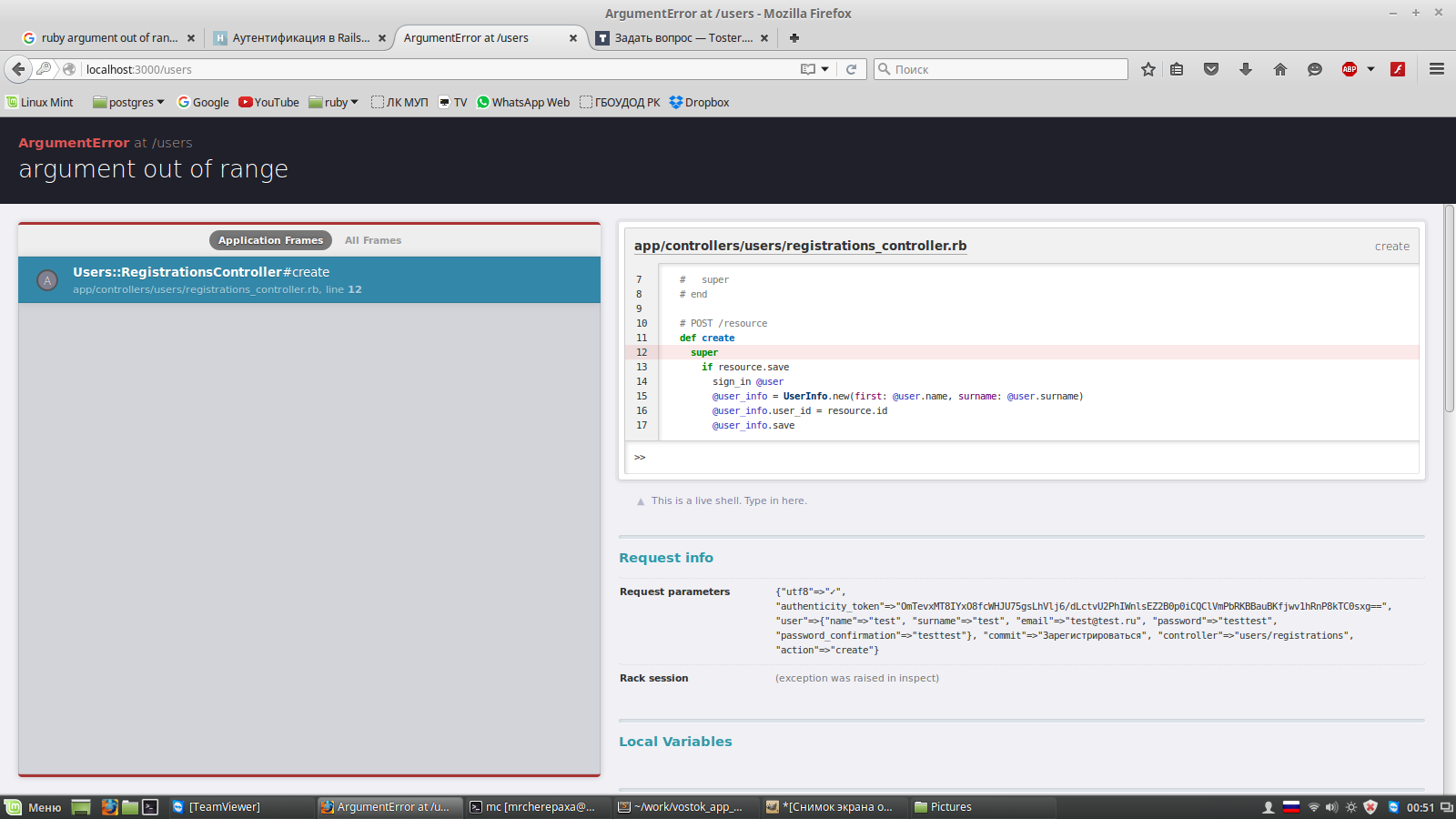Select the Application Frames toggle
This screenshot has height=819, width=1456.
pos(270,240)
